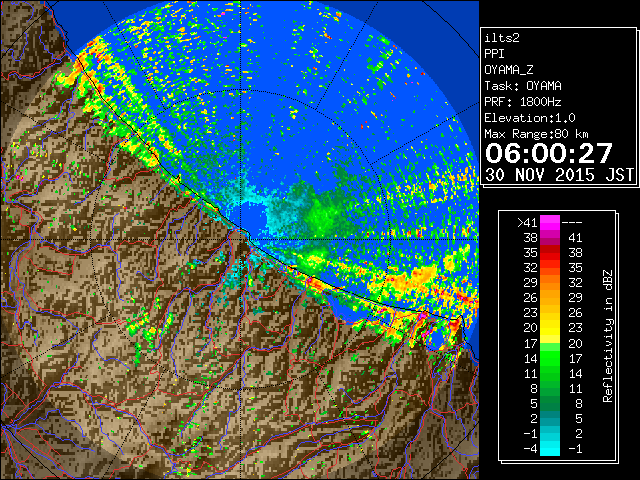Image resolution: width=640 pixels, height=480 pixels.
Task: Click the 'Max Range:80 km' text
Action: 536,134
